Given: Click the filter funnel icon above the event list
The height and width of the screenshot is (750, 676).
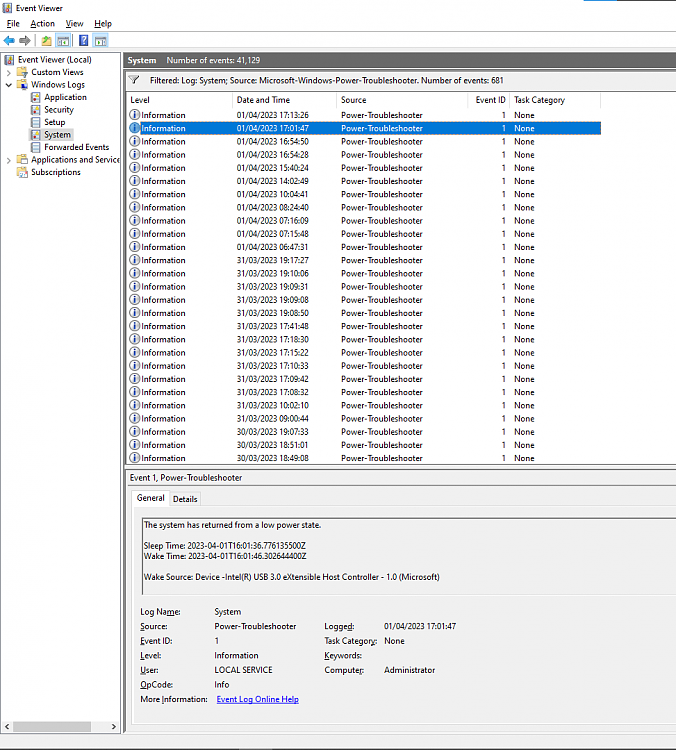Looking at the screenshot, I should [x=134, y=79].
